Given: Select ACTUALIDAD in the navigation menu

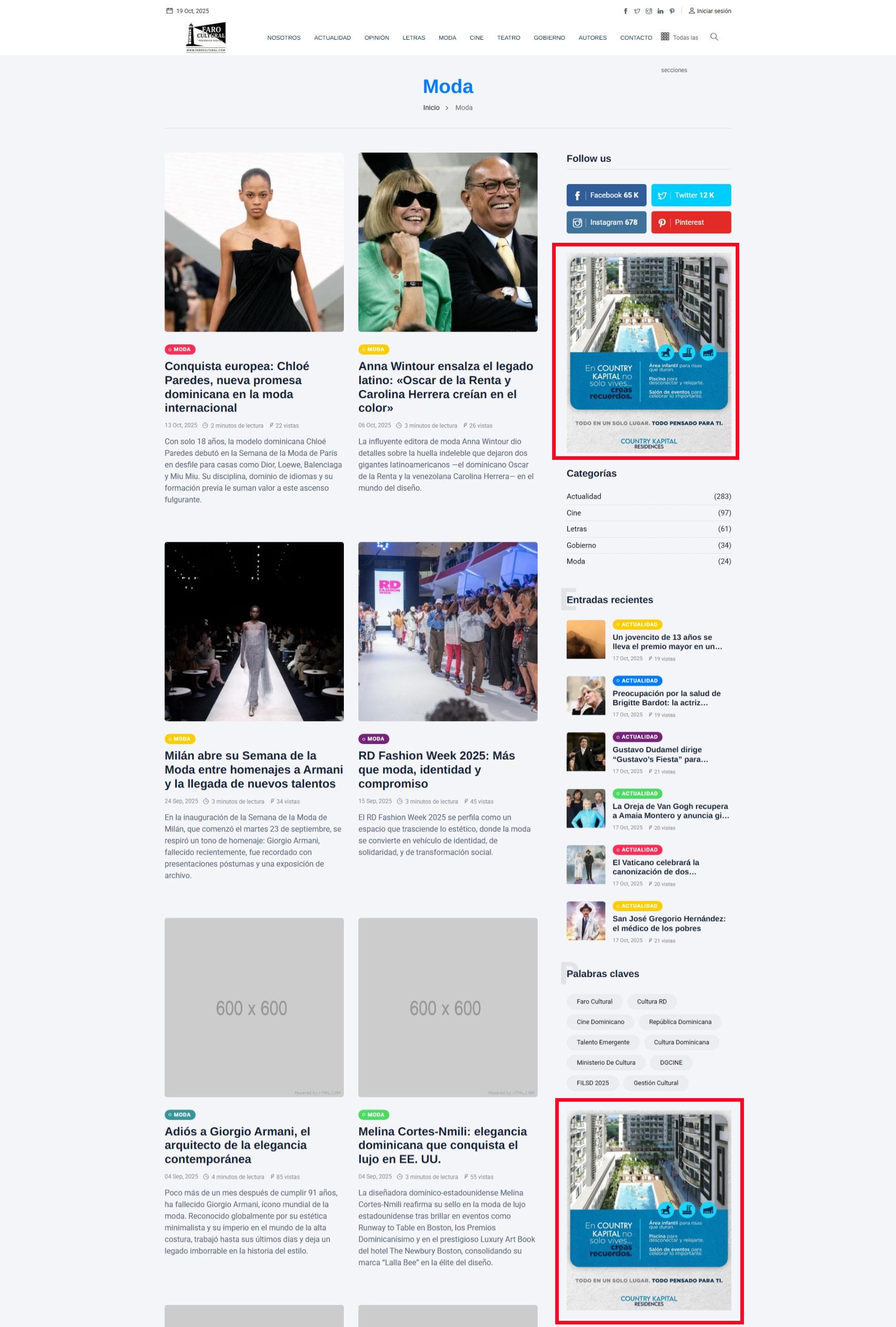Looking at the screenshot, I should [332, 38].
